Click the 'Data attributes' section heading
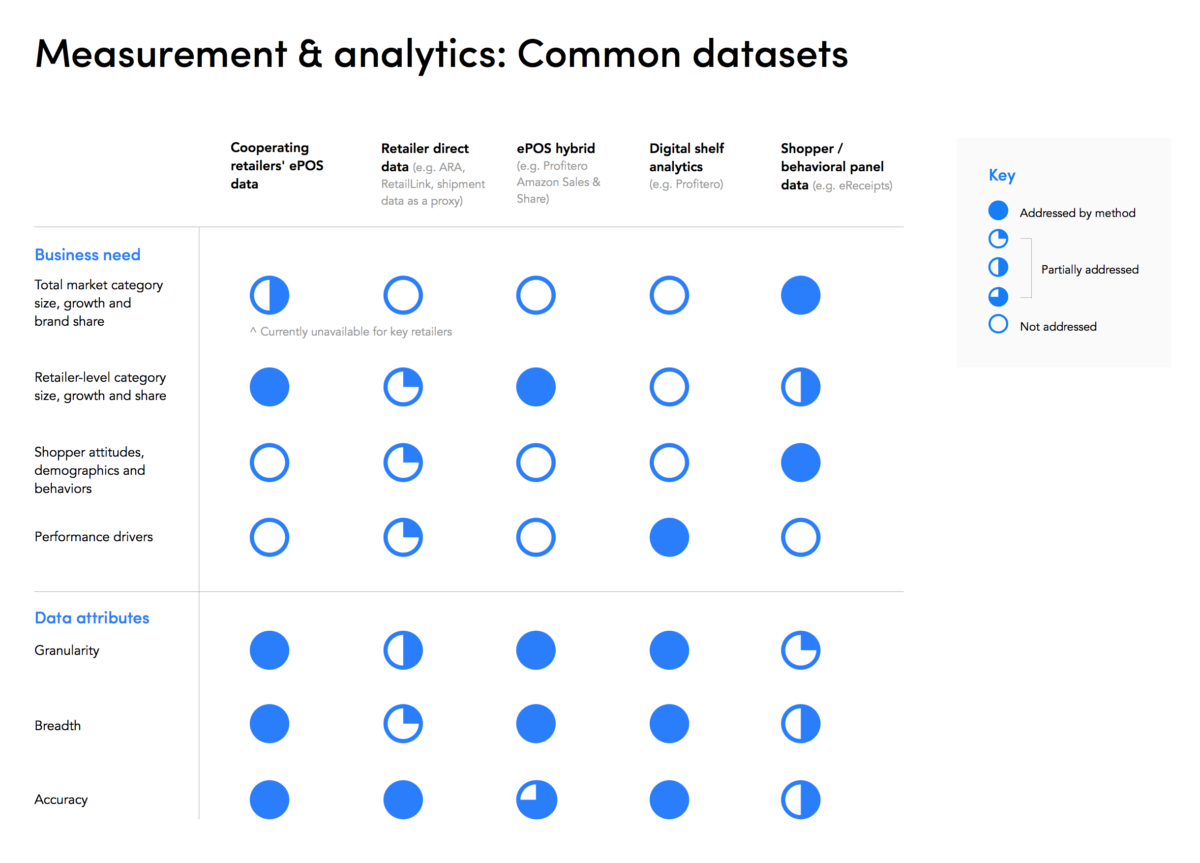The width and height of the screenshot is (1200, 863). click(x=92, y=618)
